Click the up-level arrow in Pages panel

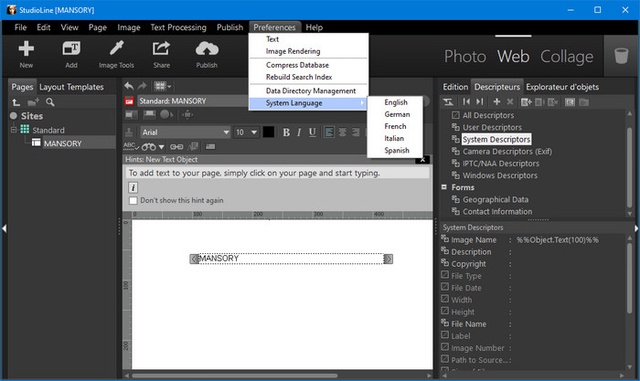[16, 102]
